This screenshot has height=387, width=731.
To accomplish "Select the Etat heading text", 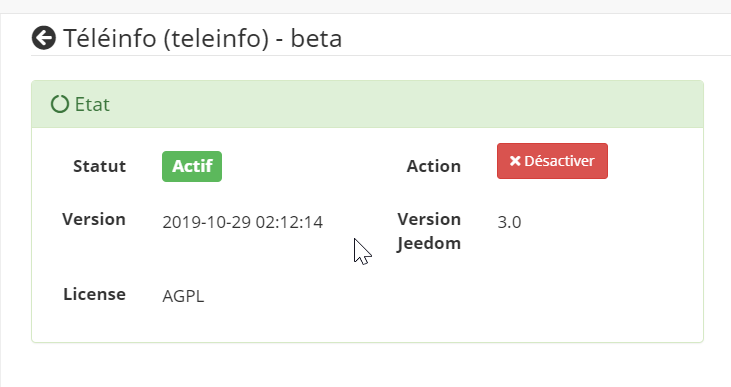I will (x=92, y=104).
